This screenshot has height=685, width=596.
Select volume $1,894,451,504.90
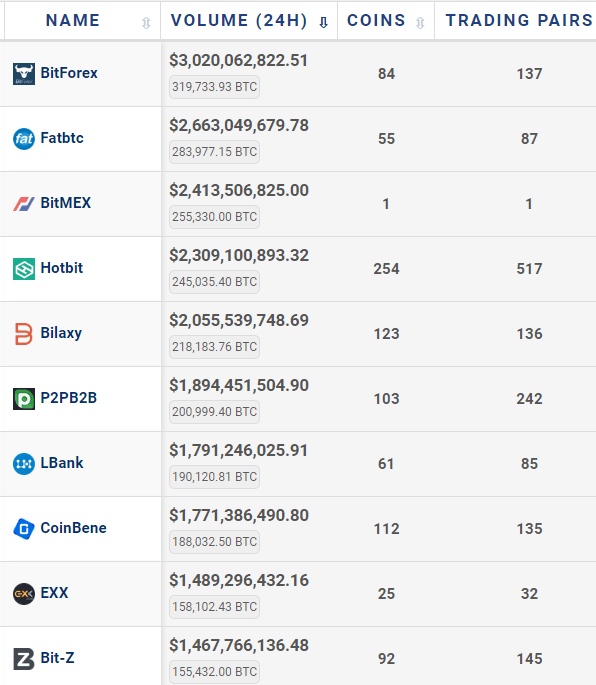pos(239,386)
